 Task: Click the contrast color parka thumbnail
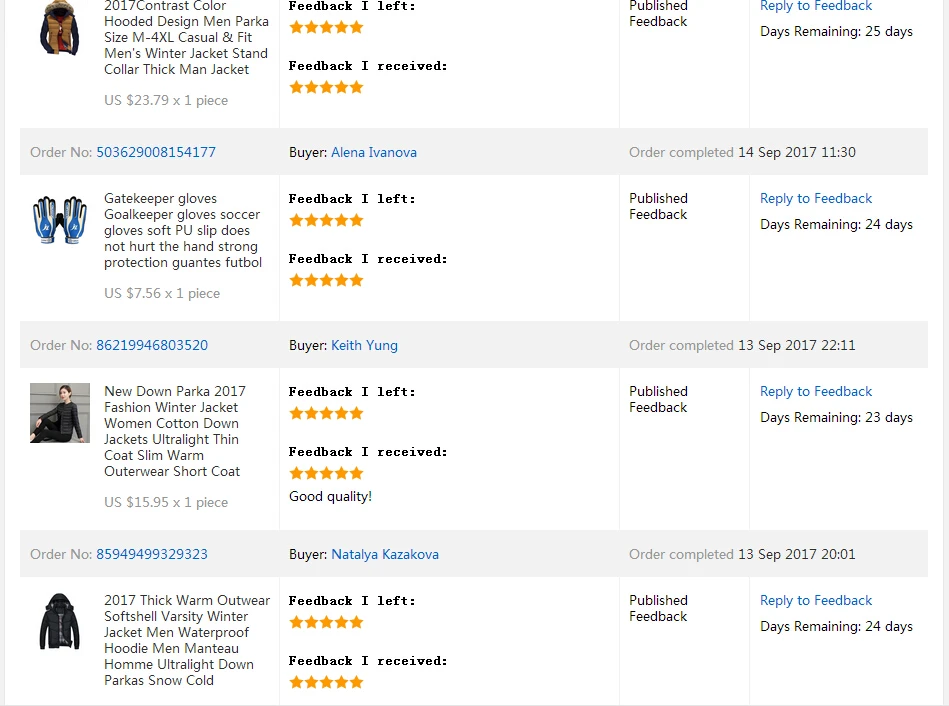coord(59,28)
